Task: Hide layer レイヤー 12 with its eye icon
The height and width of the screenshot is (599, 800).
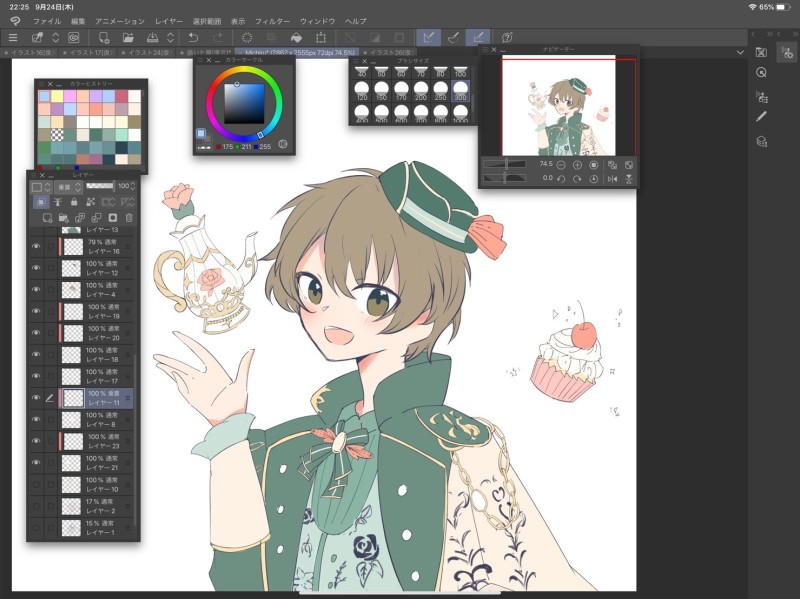Action: [36, 267]
